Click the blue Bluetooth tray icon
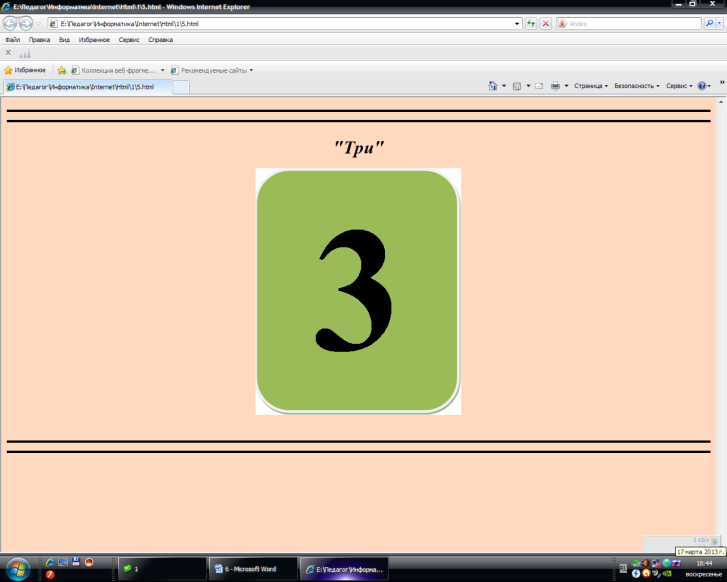The image size is (727, 582). click(636, 574)
